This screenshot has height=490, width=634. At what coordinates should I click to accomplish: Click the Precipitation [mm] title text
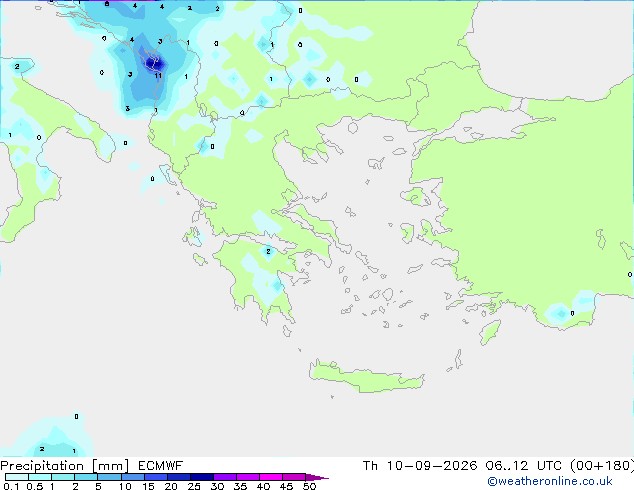click(x=65, y=466)
